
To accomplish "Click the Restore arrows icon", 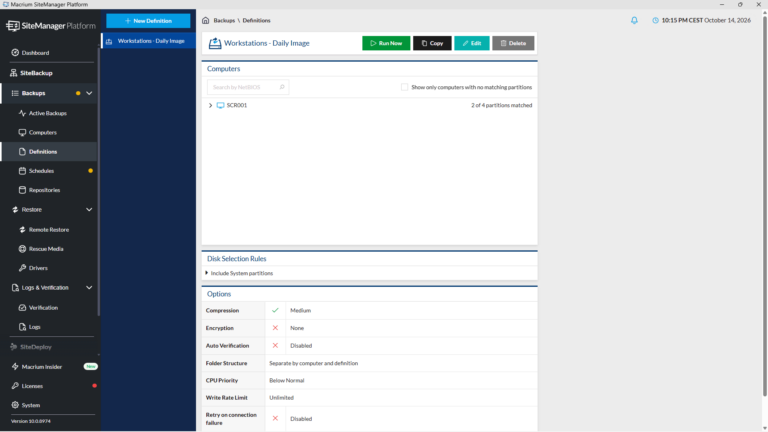I will [15, 210].
